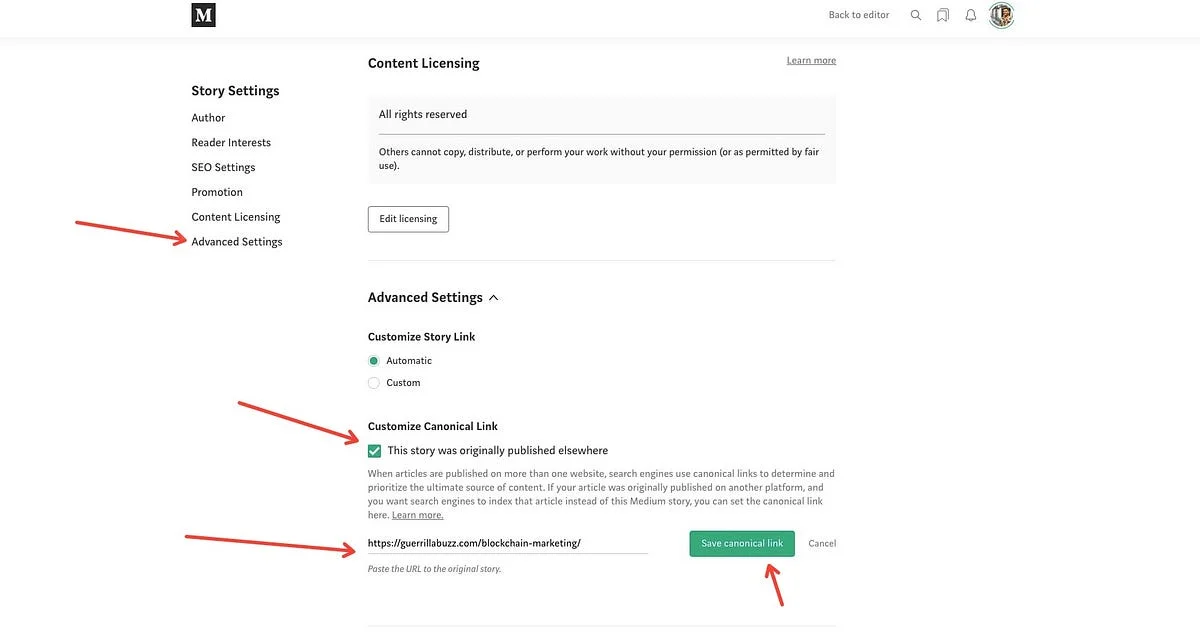
Task: Open SEO Settings in the sidebar
Action: [x=223, y=167]
